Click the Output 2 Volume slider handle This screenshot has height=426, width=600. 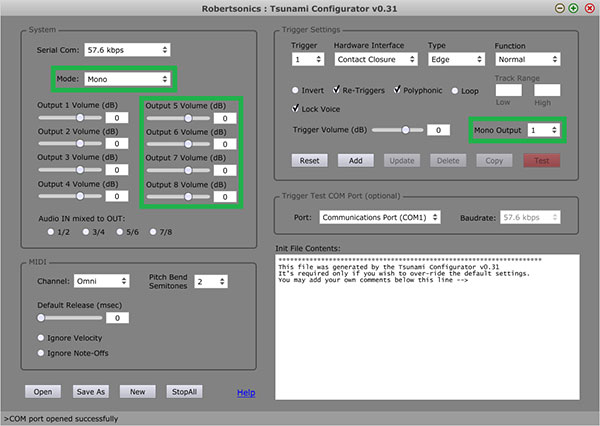click(x=80, y=144)
